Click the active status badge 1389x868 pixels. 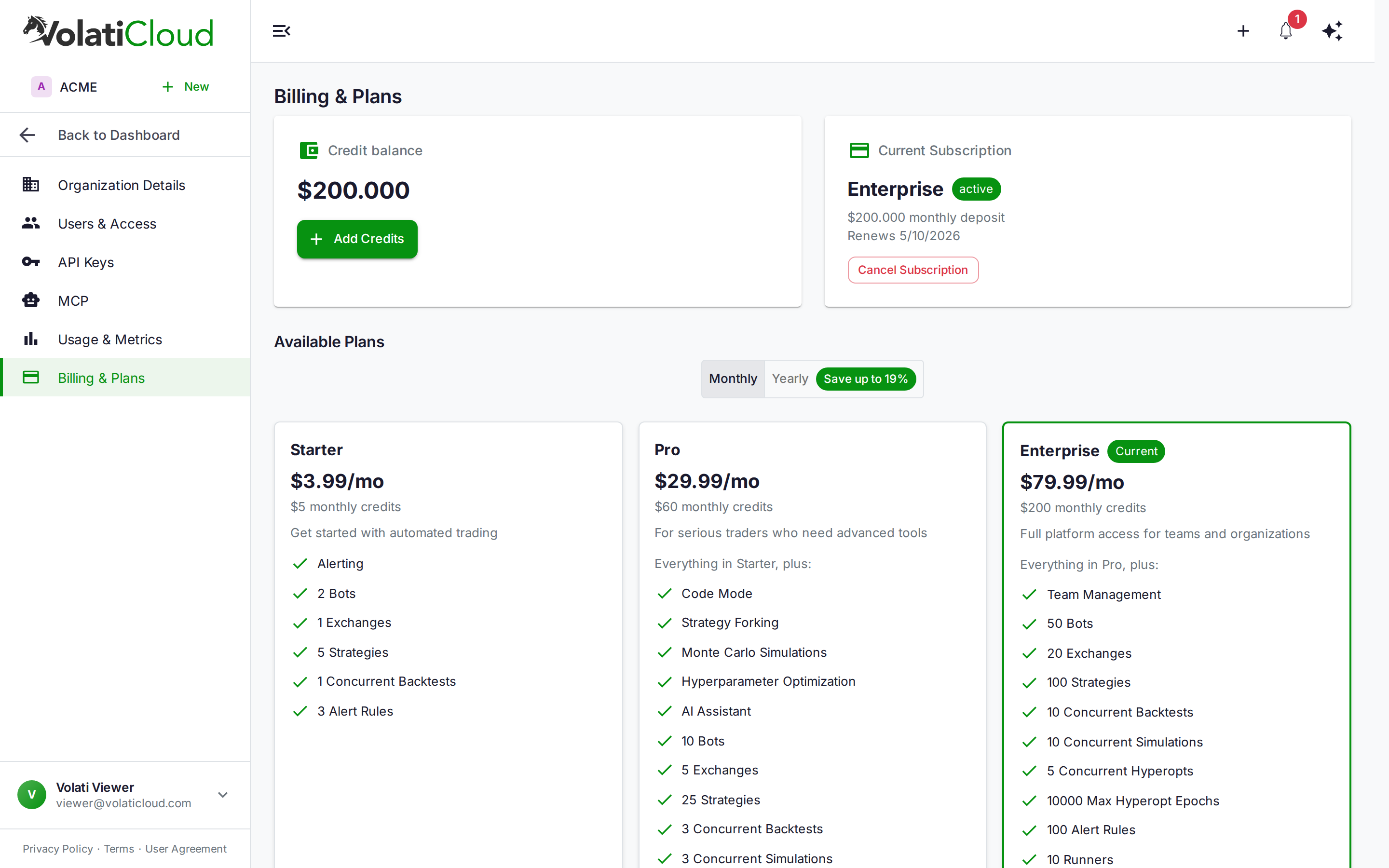(x=976, y=189)
